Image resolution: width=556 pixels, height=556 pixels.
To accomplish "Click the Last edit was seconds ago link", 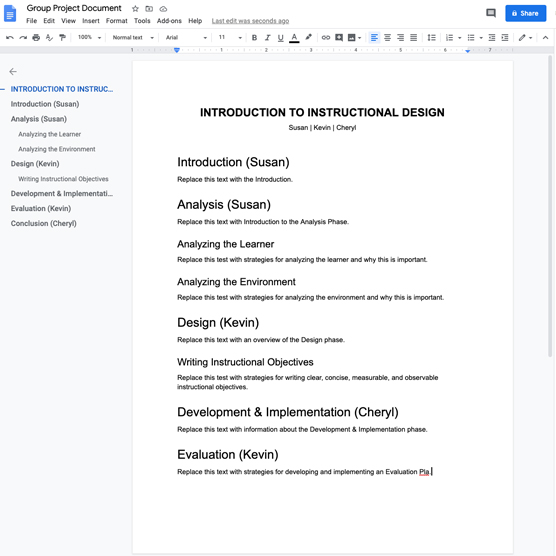I will 250,21.
